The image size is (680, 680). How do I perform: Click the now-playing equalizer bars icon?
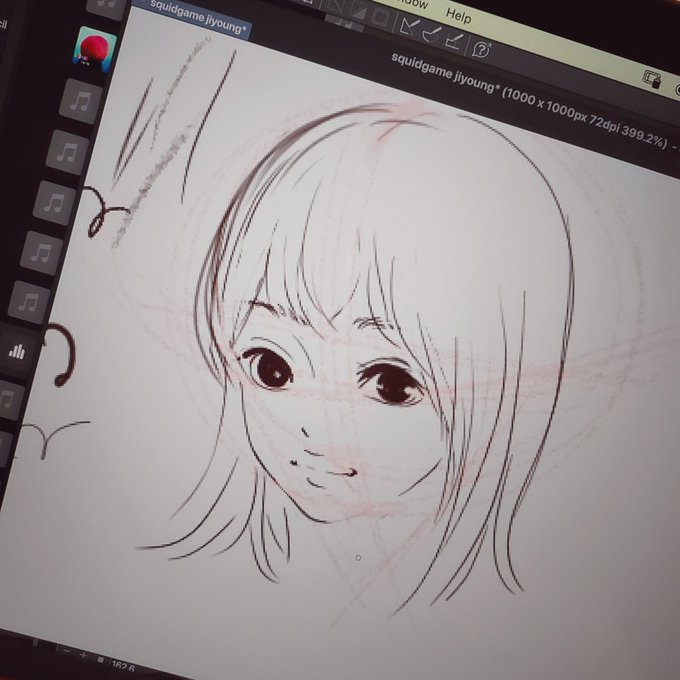click(x=17, y=352)
